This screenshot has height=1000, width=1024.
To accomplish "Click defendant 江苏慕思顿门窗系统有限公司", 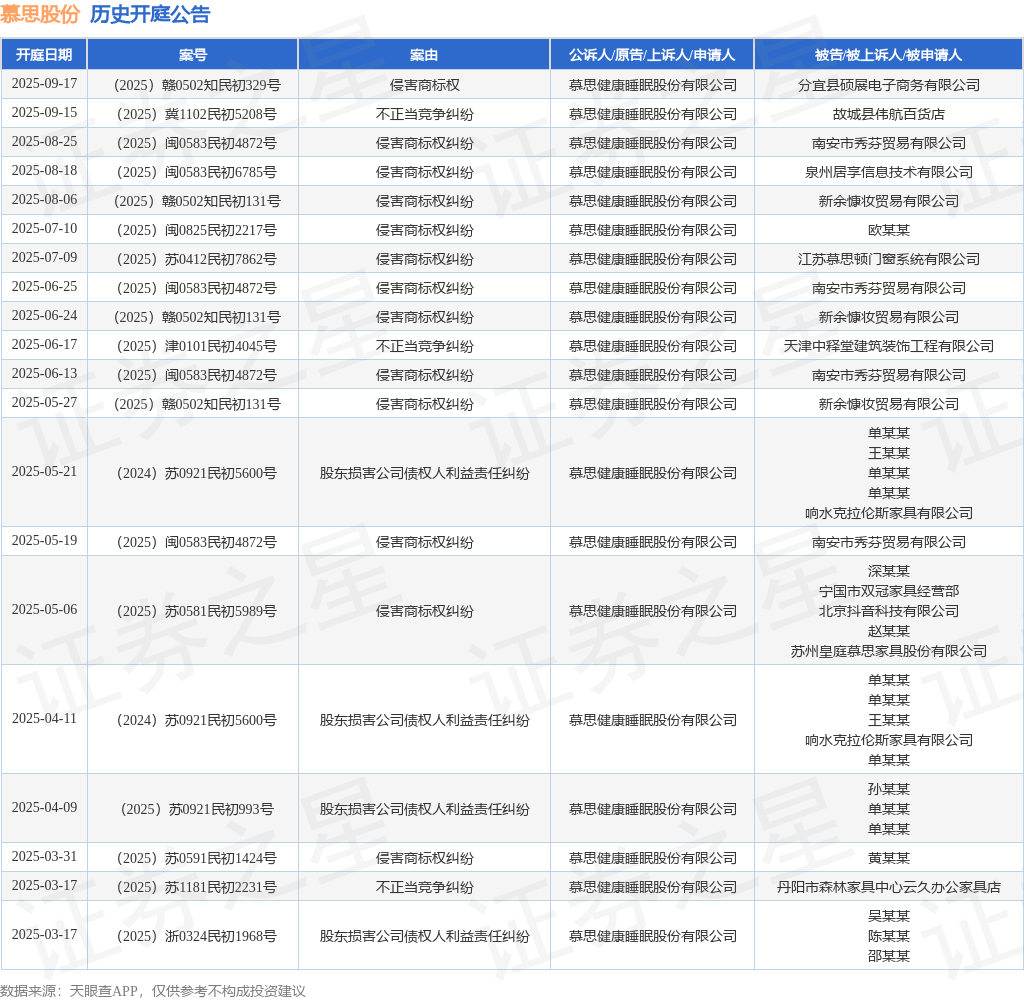I will [x=889, y=259].
